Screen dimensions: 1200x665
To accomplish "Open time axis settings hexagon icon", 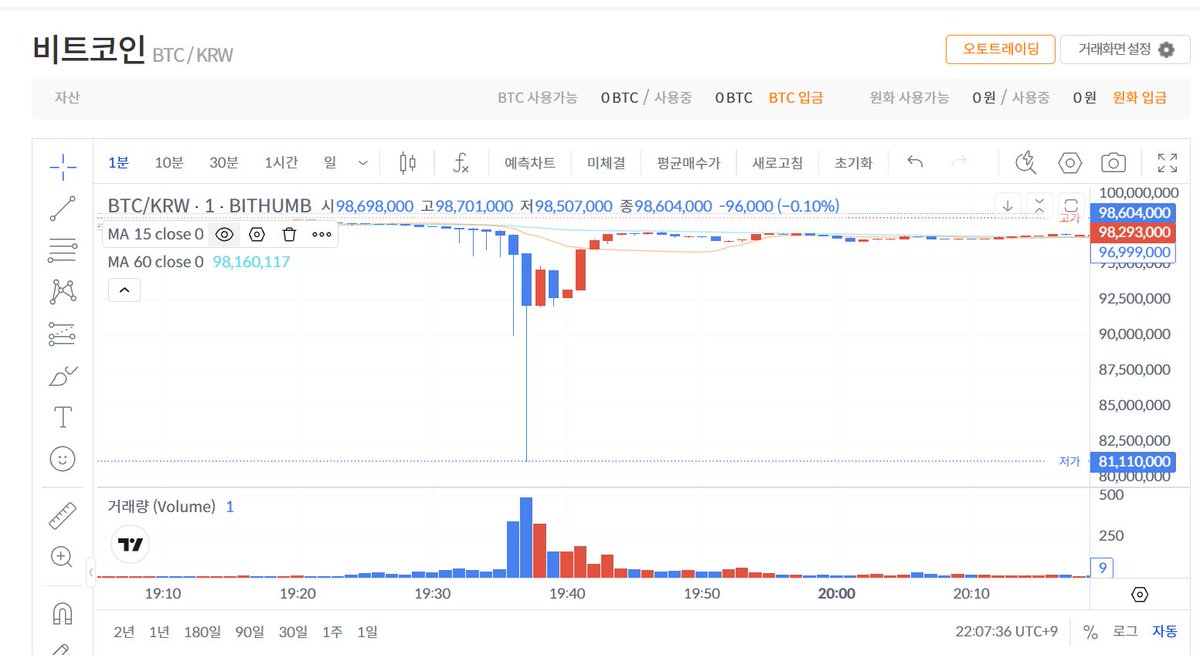I will pos(1140,595).
